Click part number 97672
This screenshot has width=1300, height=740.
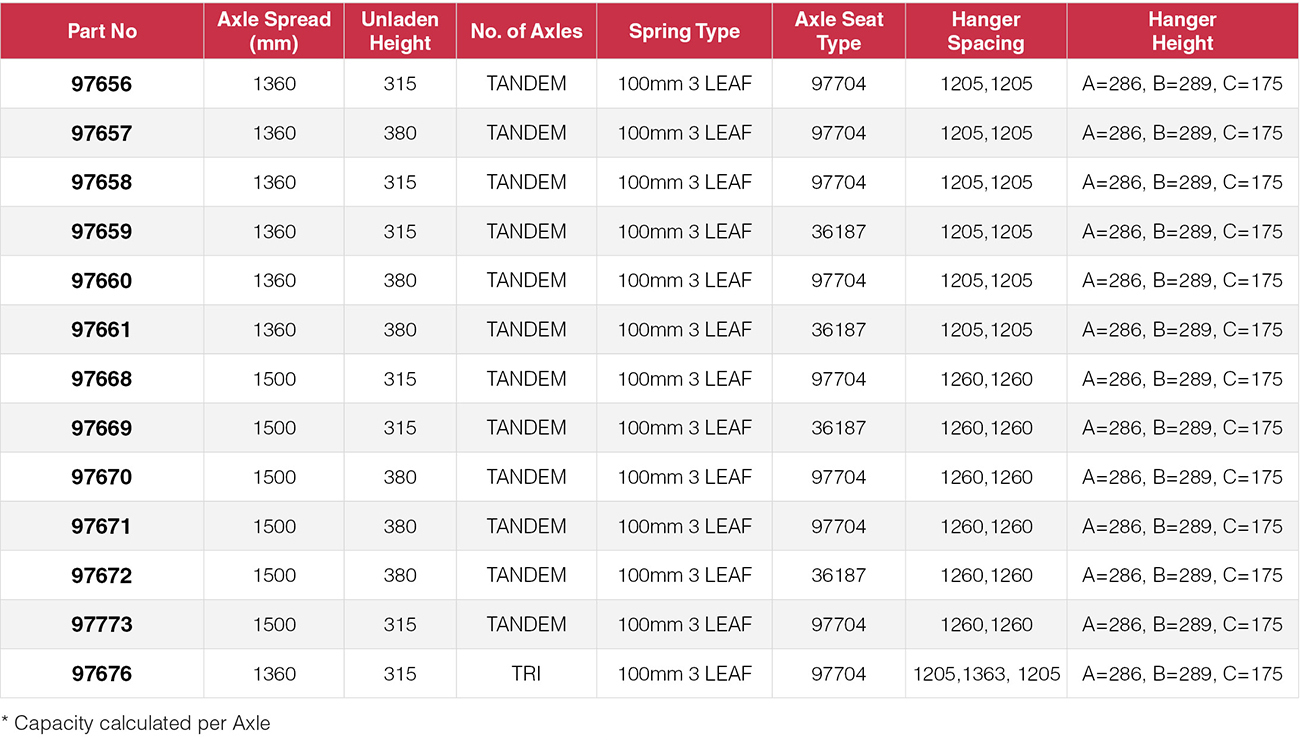pyautogui.click(x=102, y=576)
